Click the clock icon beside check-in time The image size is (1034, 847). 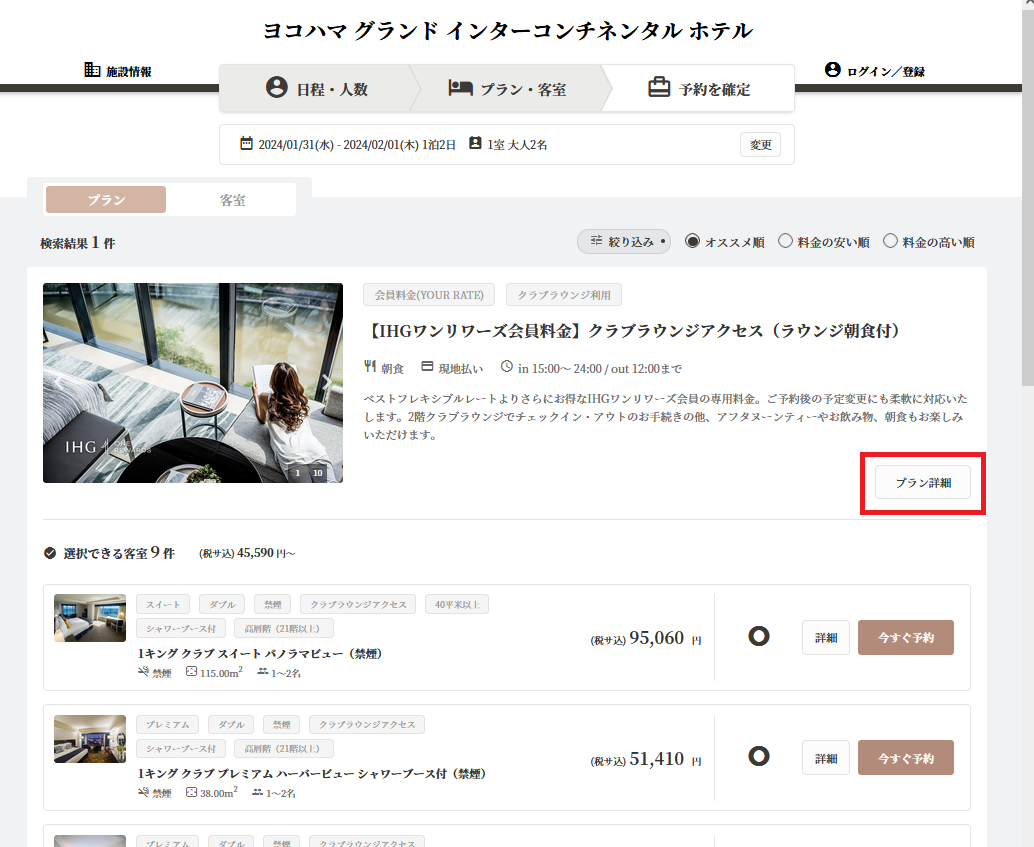pos(506,366)
